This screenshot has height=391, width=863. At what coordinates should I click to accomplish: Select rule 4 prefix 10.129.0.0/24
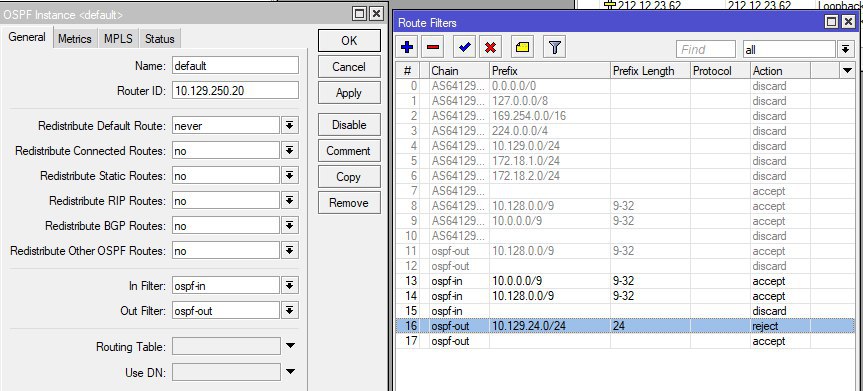point(625,146)
